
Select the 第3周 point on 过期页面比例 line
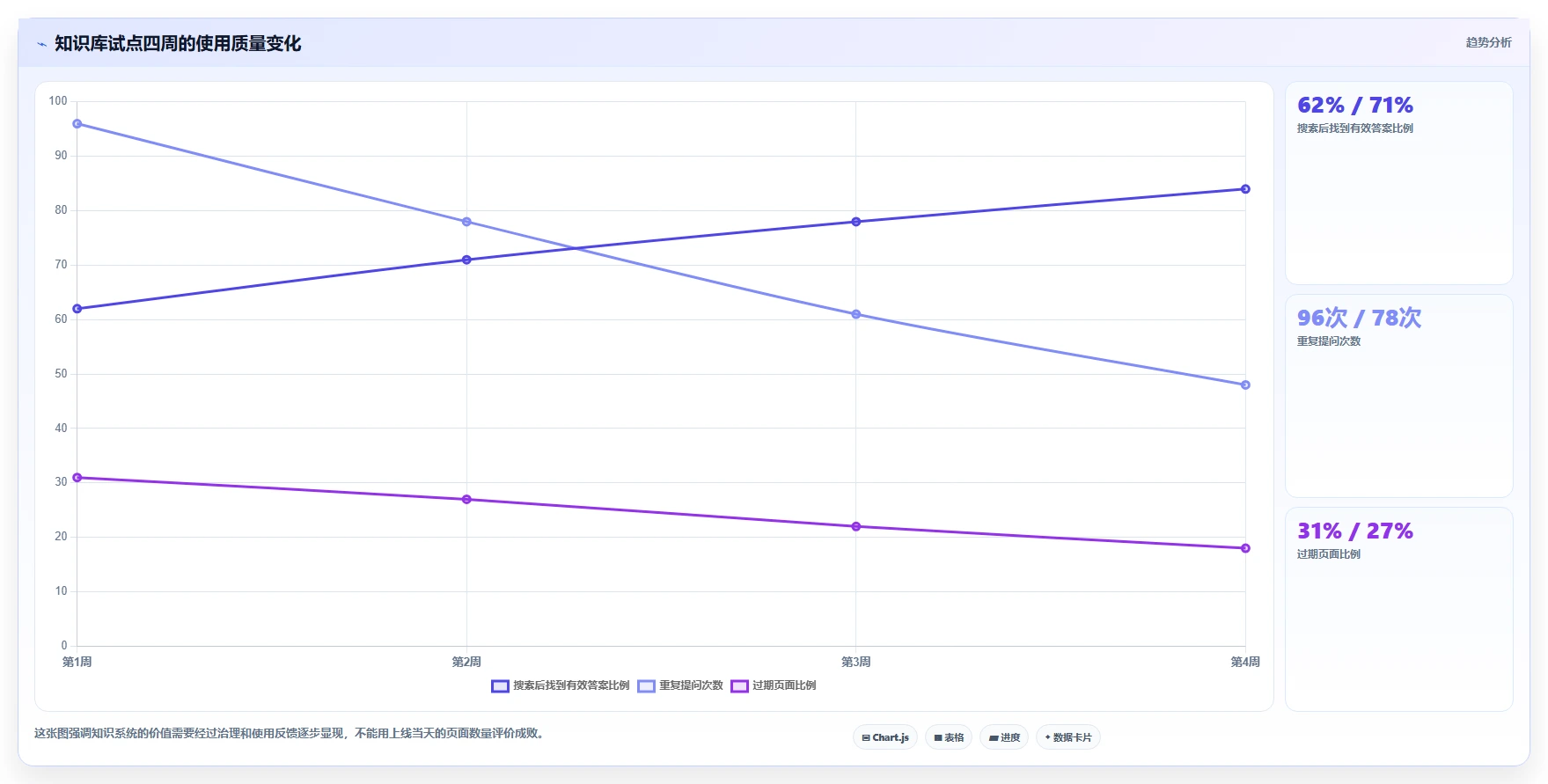point(856,526)
